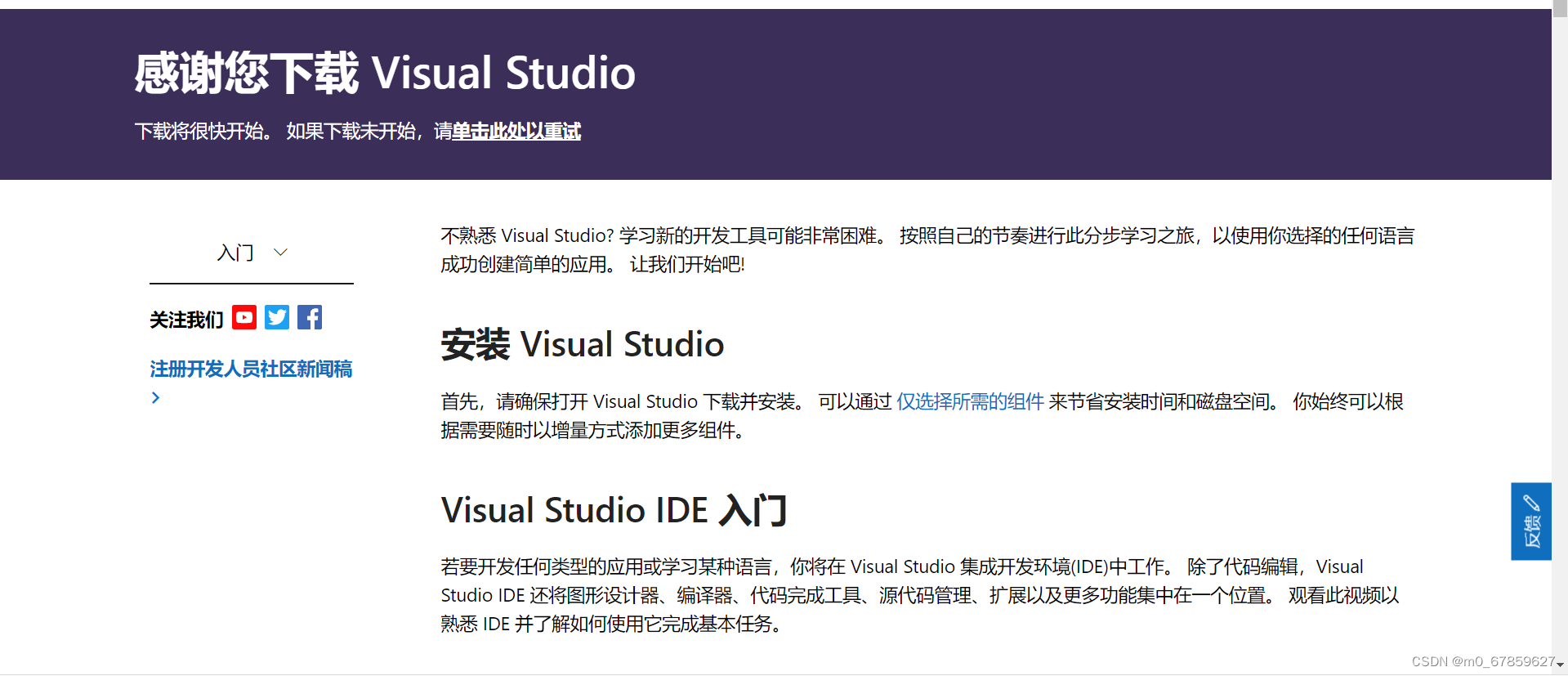
Task: Click the 关注我们 label
Action: tap(186, 319)
